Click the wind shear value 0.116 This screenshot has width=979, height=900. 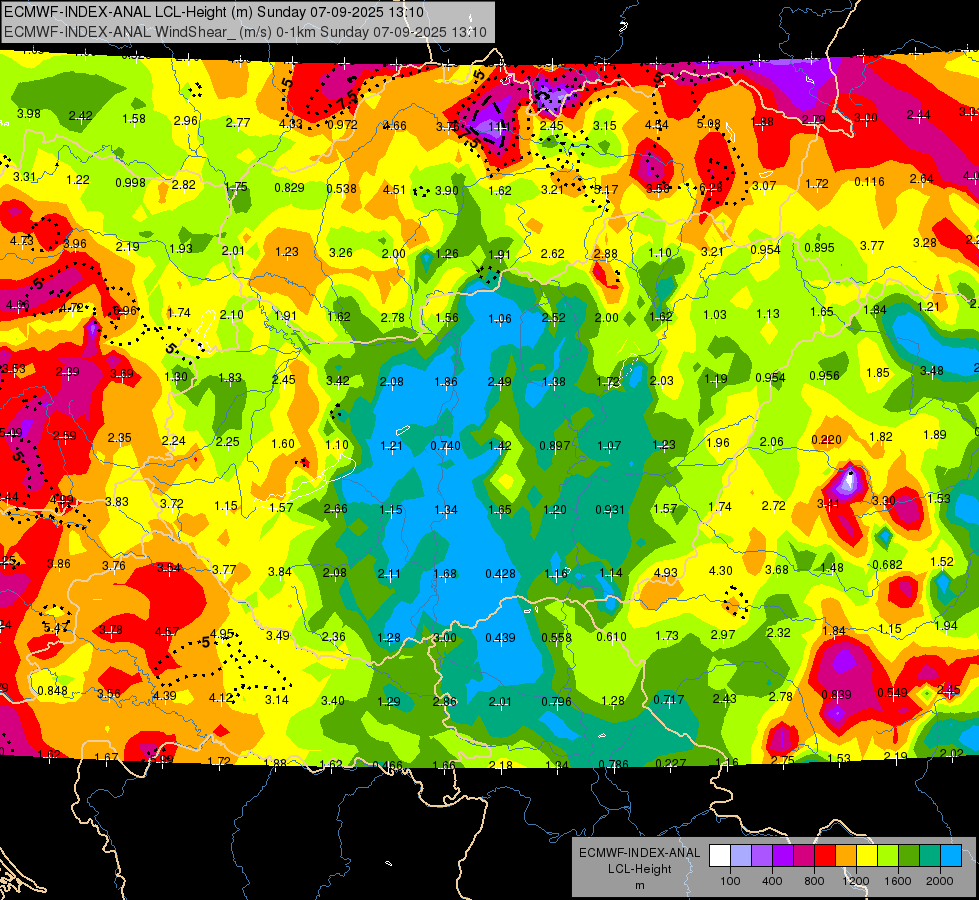click(x=869, y=182)
